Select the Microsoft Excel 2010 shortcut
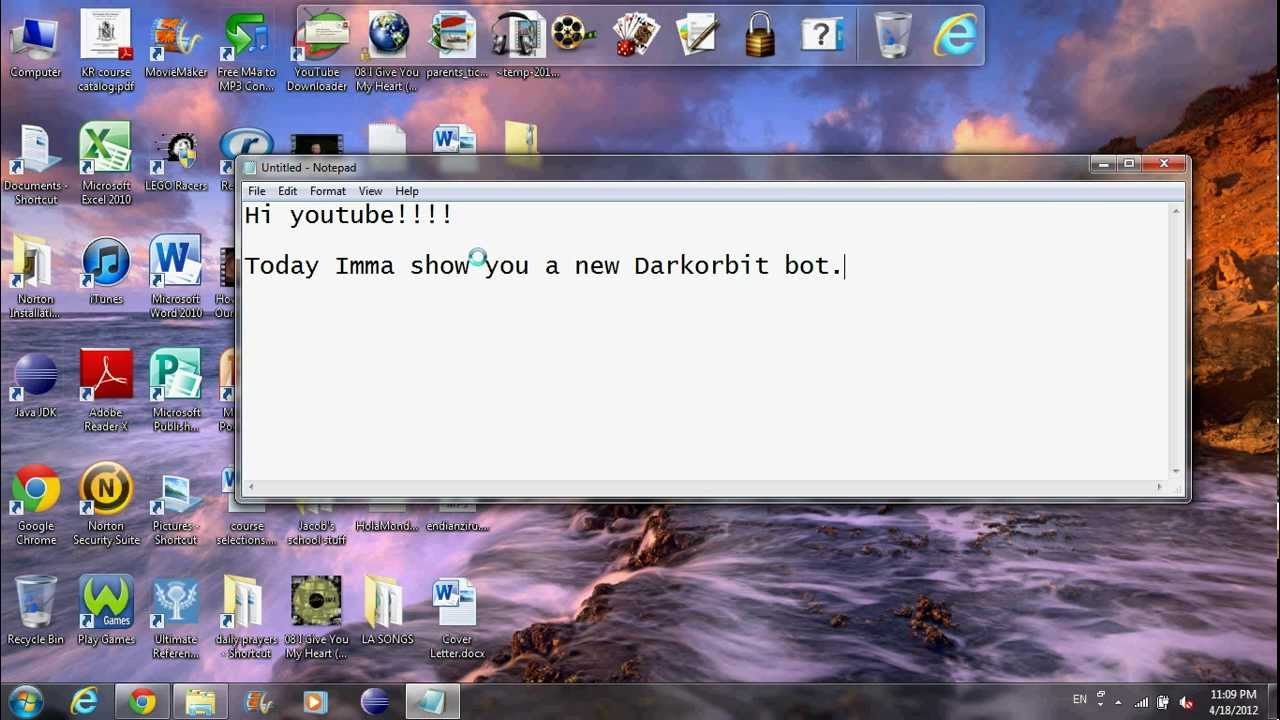Image resolution: width=1280 pixels, height=720 pixels. point(106,164)
